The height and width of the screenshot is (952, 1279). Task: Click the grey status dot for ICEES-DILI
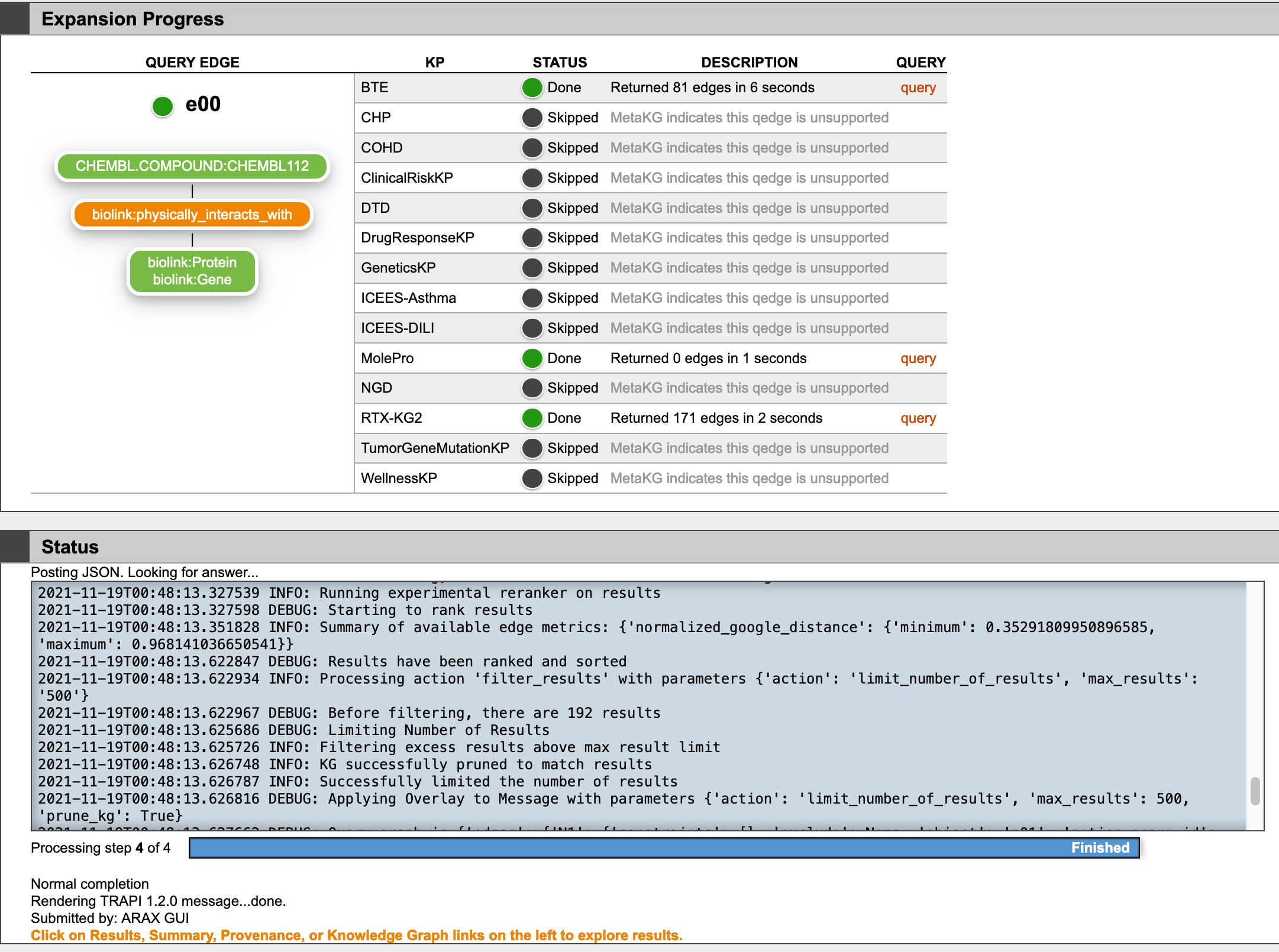532,328
